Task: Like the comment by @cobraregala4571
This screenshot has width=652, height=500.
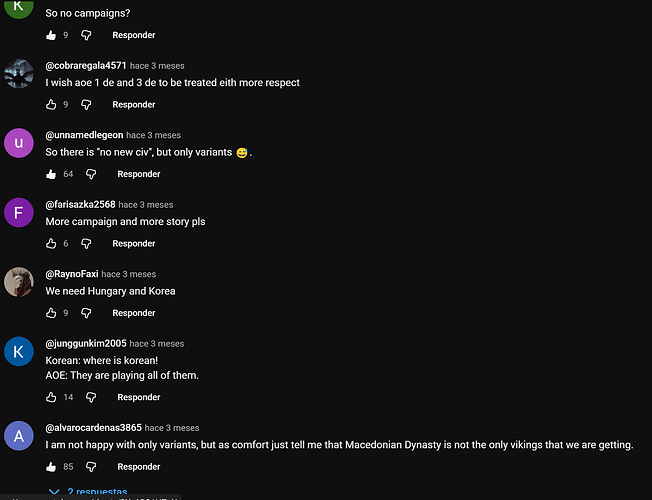Action: [51, 104]
